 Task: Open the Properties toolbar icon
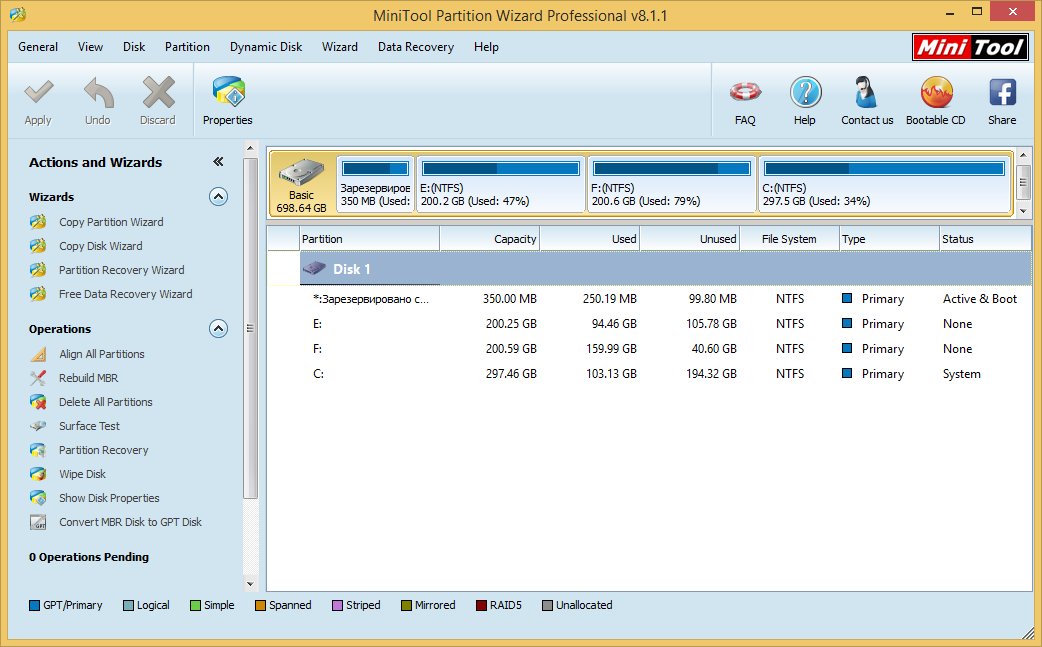(x=228, y=92)
